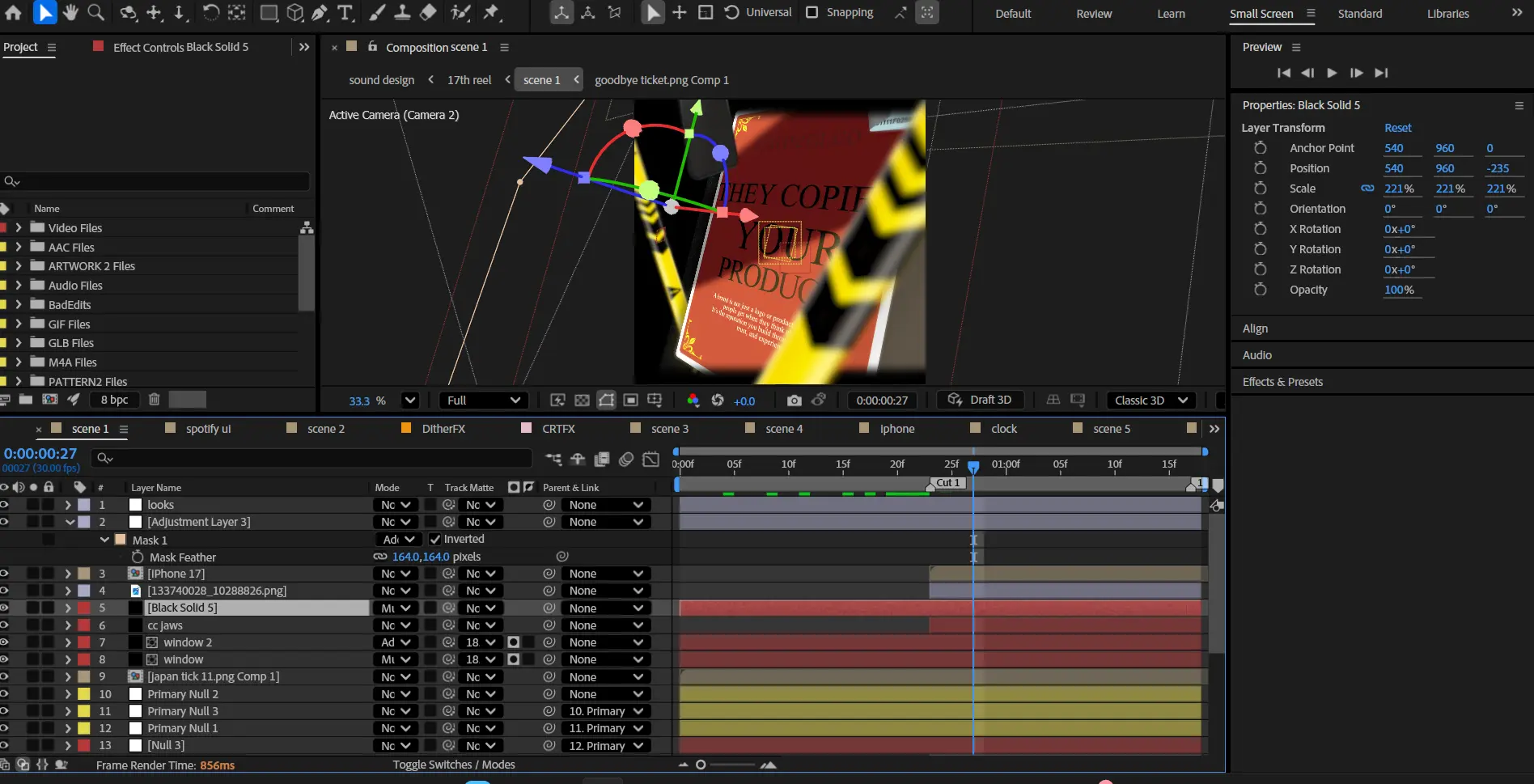Click the Home icon in toolbar
The height and width of the screenshot is (784, 1534).
pyautogui.click(x=14, y=13)
